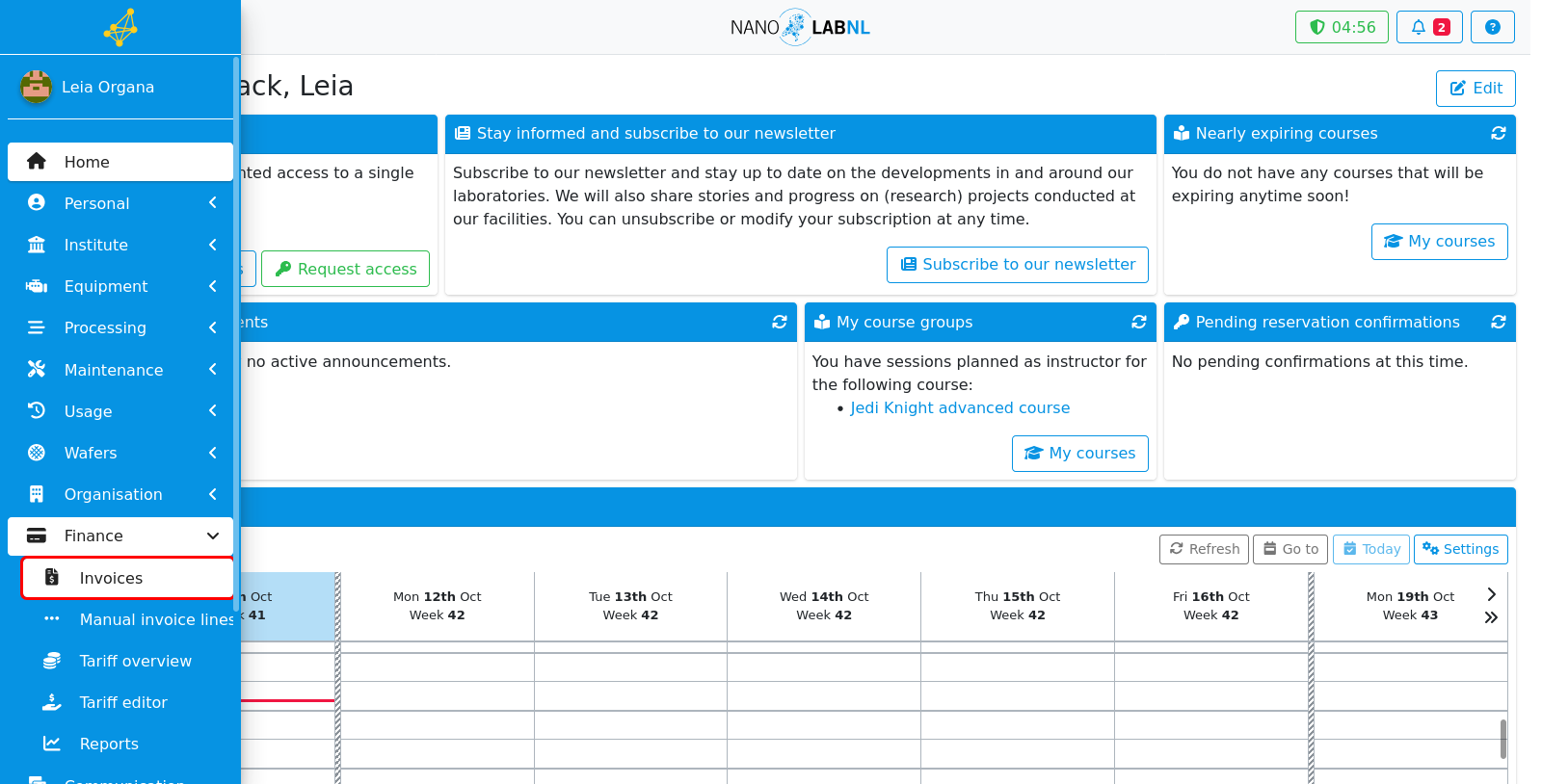Refresh the Pending reservation confirmations panel
Viewport: 1542px width, 784px height.
(1498, 323)
